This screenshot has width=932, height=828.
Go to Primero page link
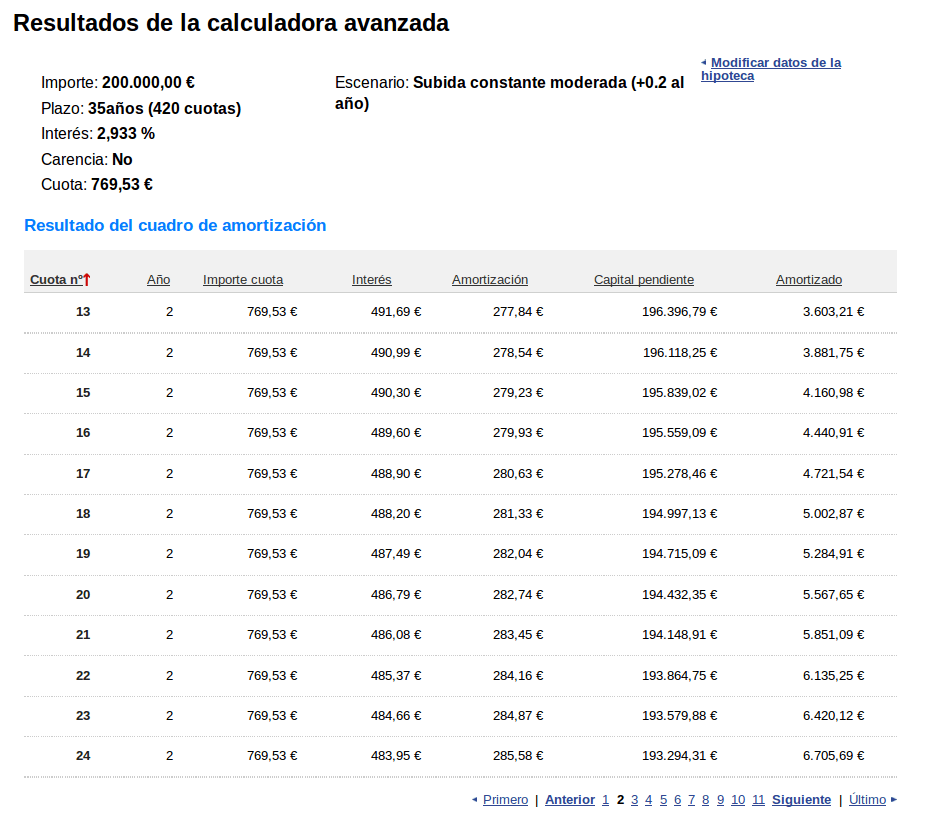505,799
